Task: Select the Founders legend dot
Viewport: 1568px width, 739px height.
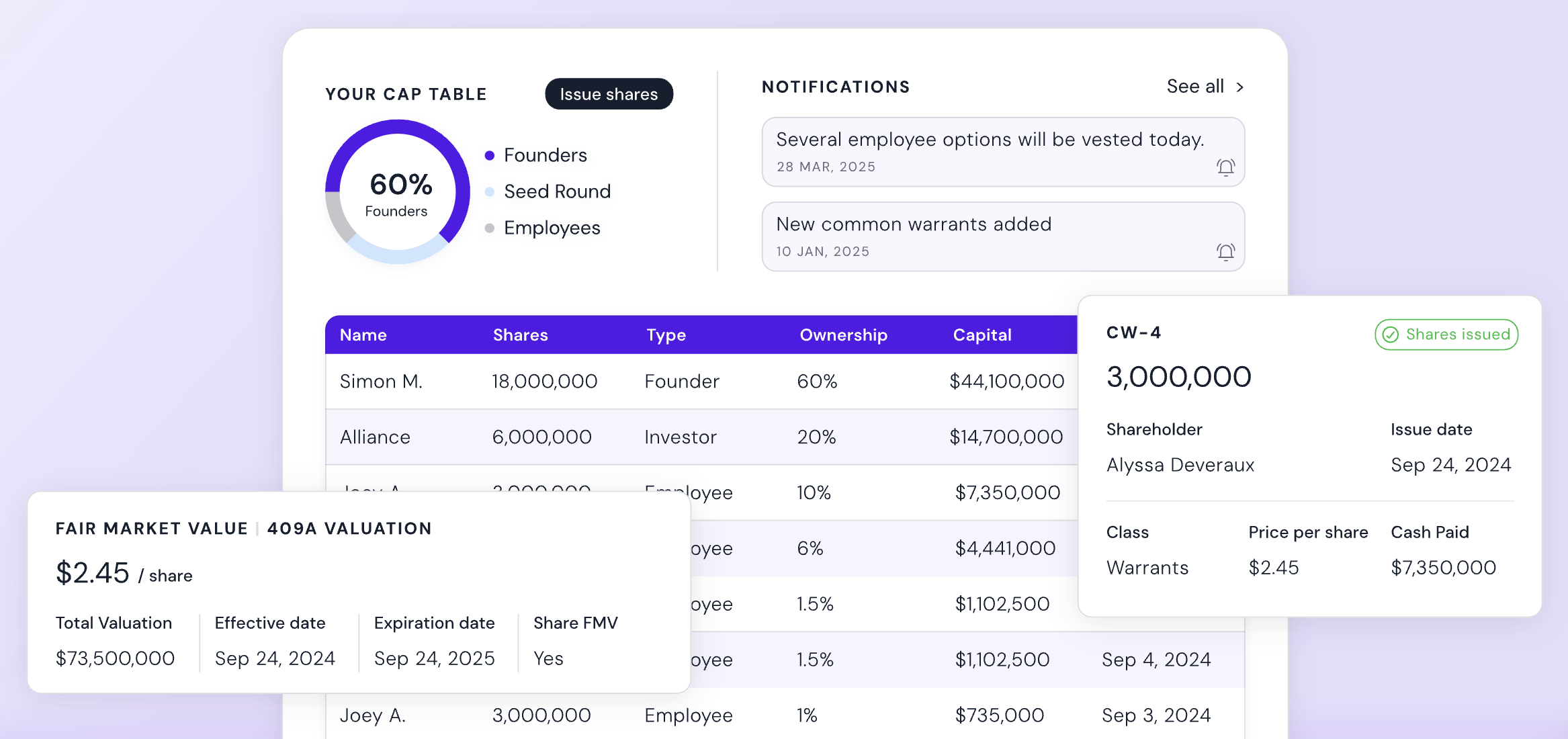Action: pos(490,155)
